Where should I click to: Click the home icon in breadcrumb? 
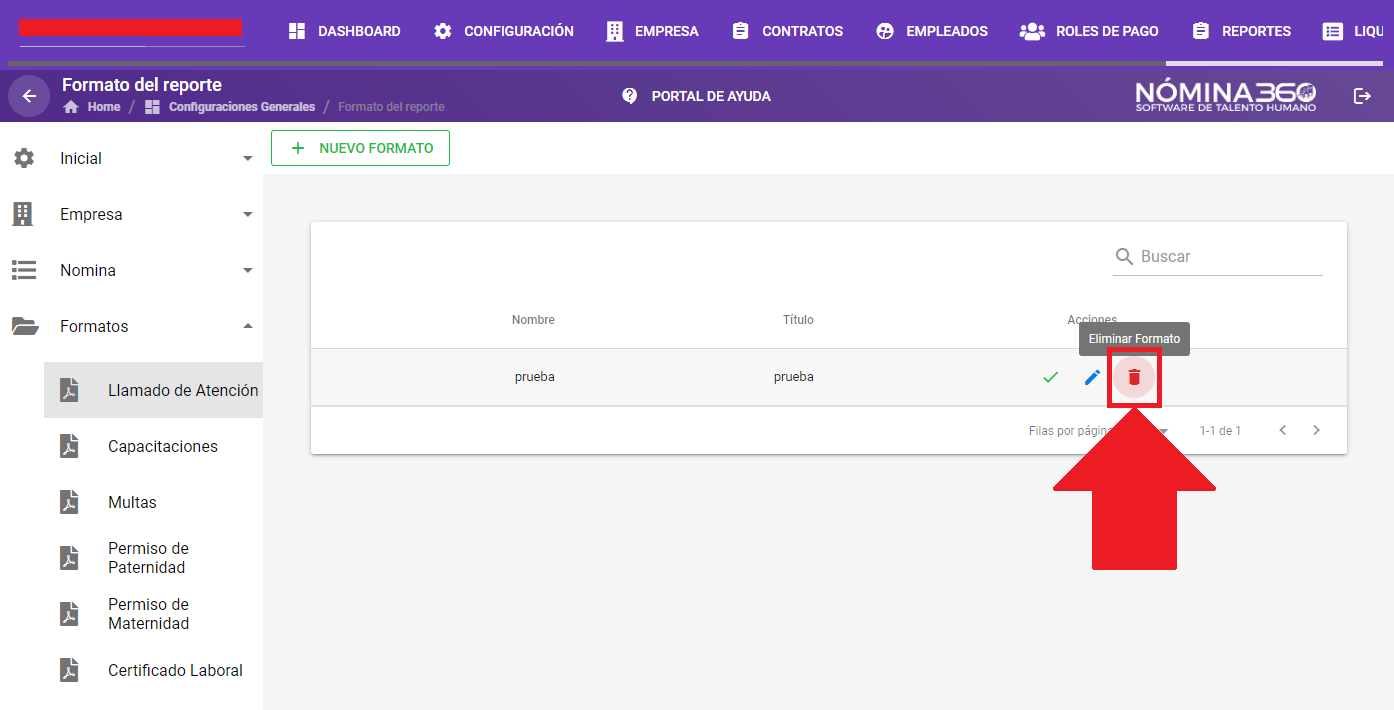(71, 107)
